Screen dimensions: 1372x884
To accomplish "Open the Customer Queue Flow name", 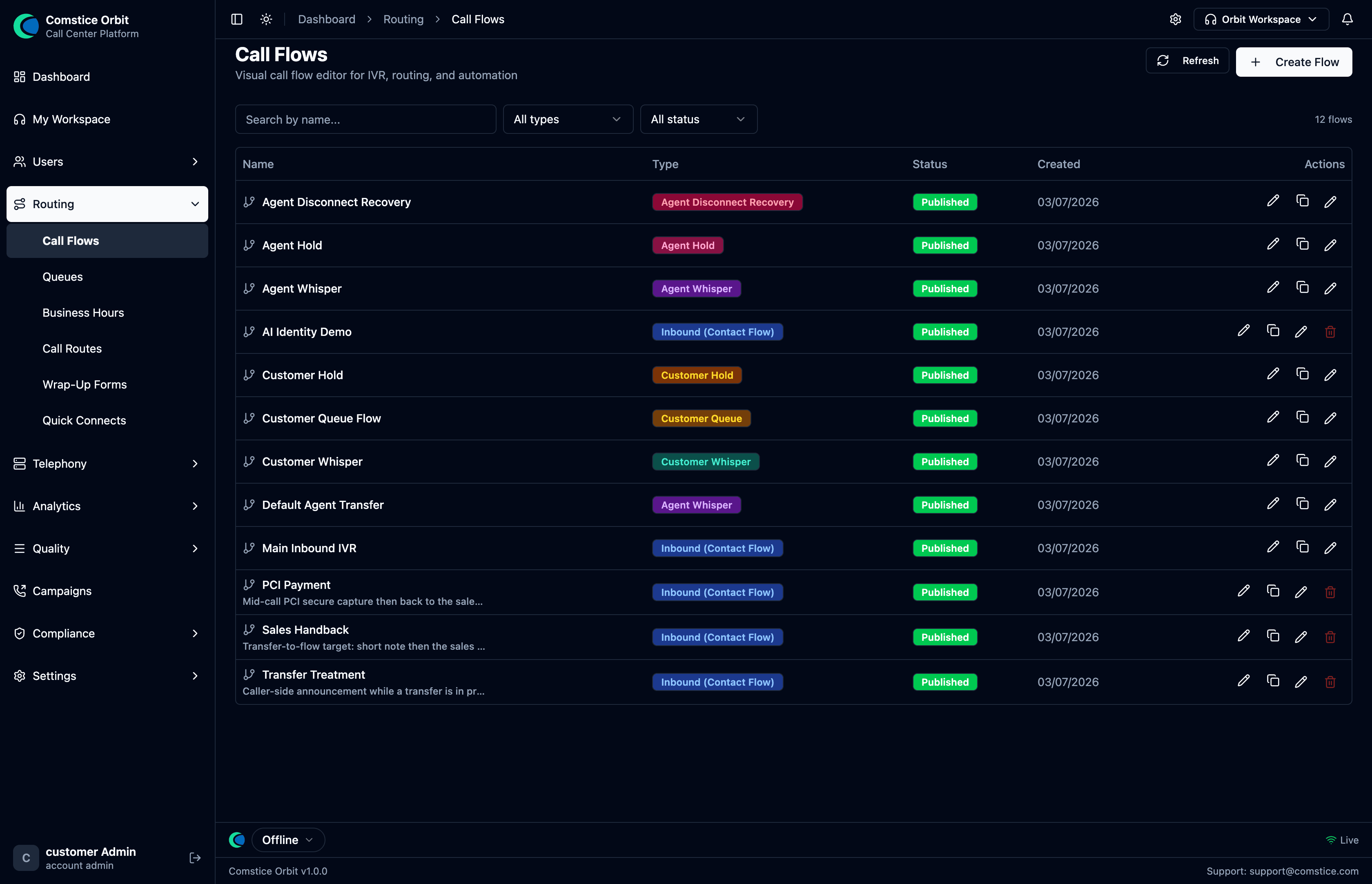I will pyautogui.click(x=322, y=418).
